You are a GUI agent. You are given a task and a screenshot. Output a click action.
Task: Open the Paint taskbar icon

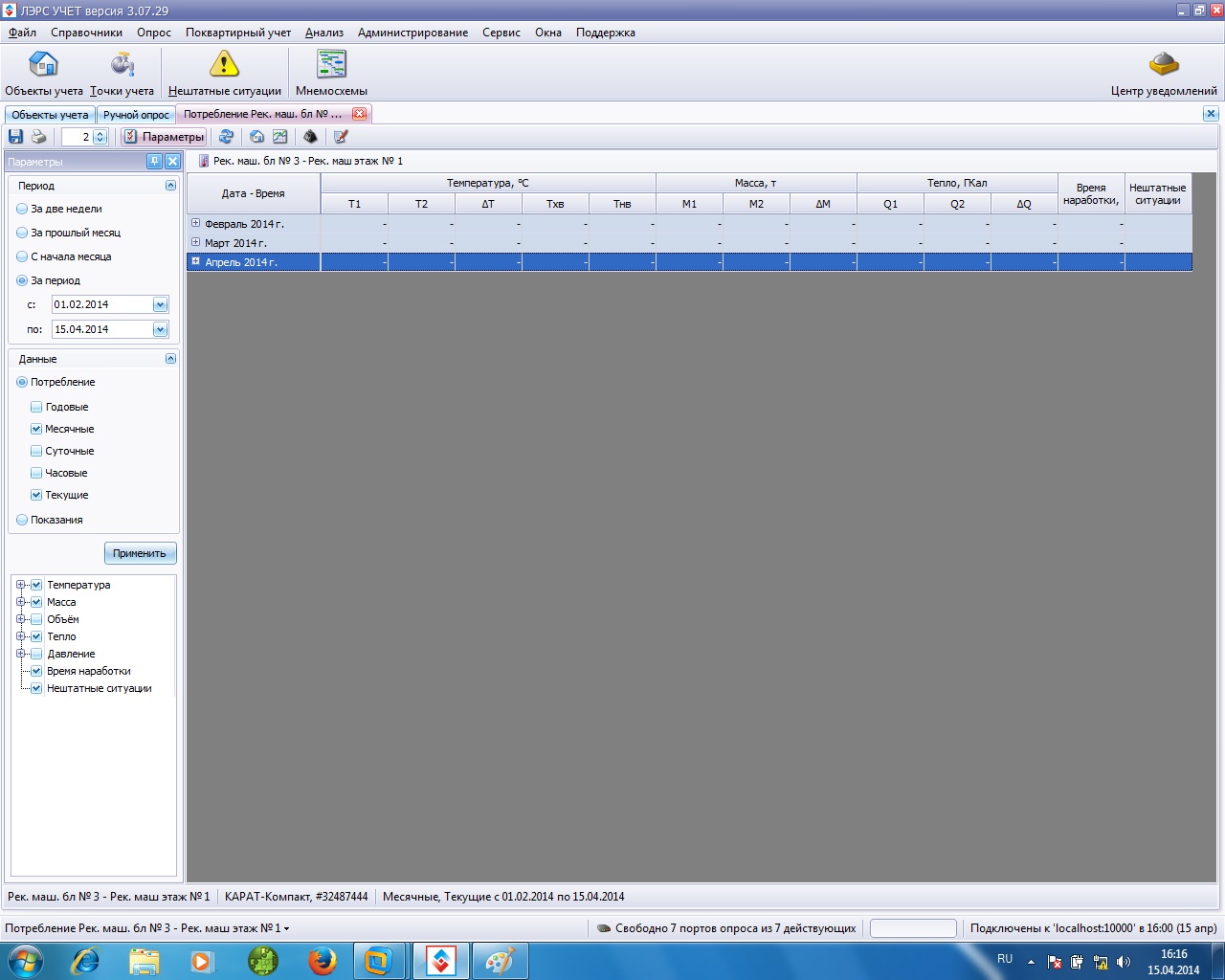[500, 961]
